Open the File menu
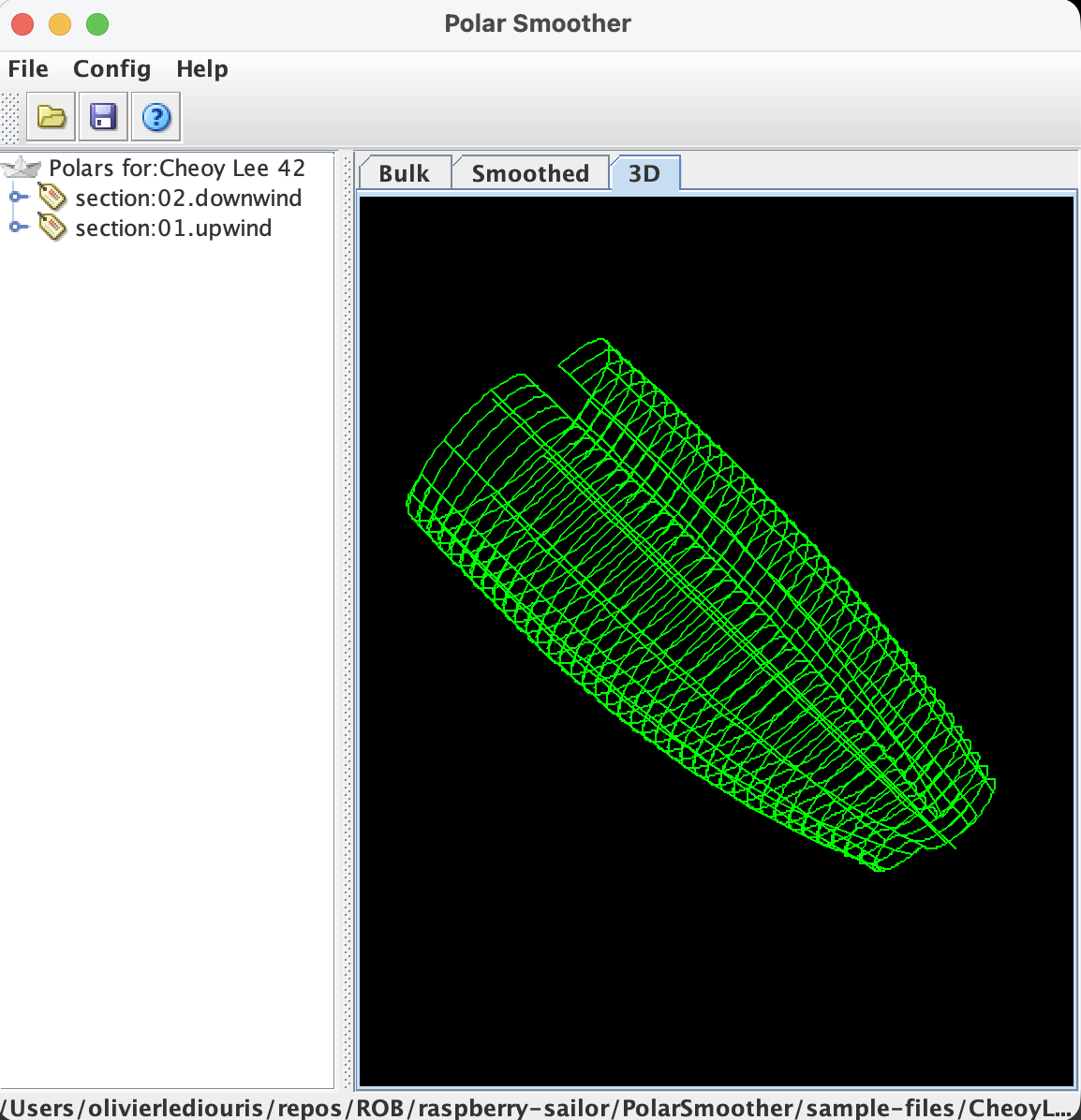 point(28,69)
